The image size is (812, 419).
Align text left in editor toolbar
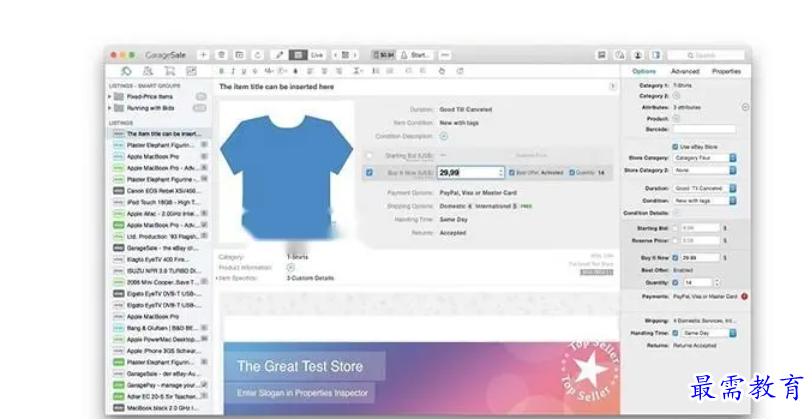(x=310, y=71)
